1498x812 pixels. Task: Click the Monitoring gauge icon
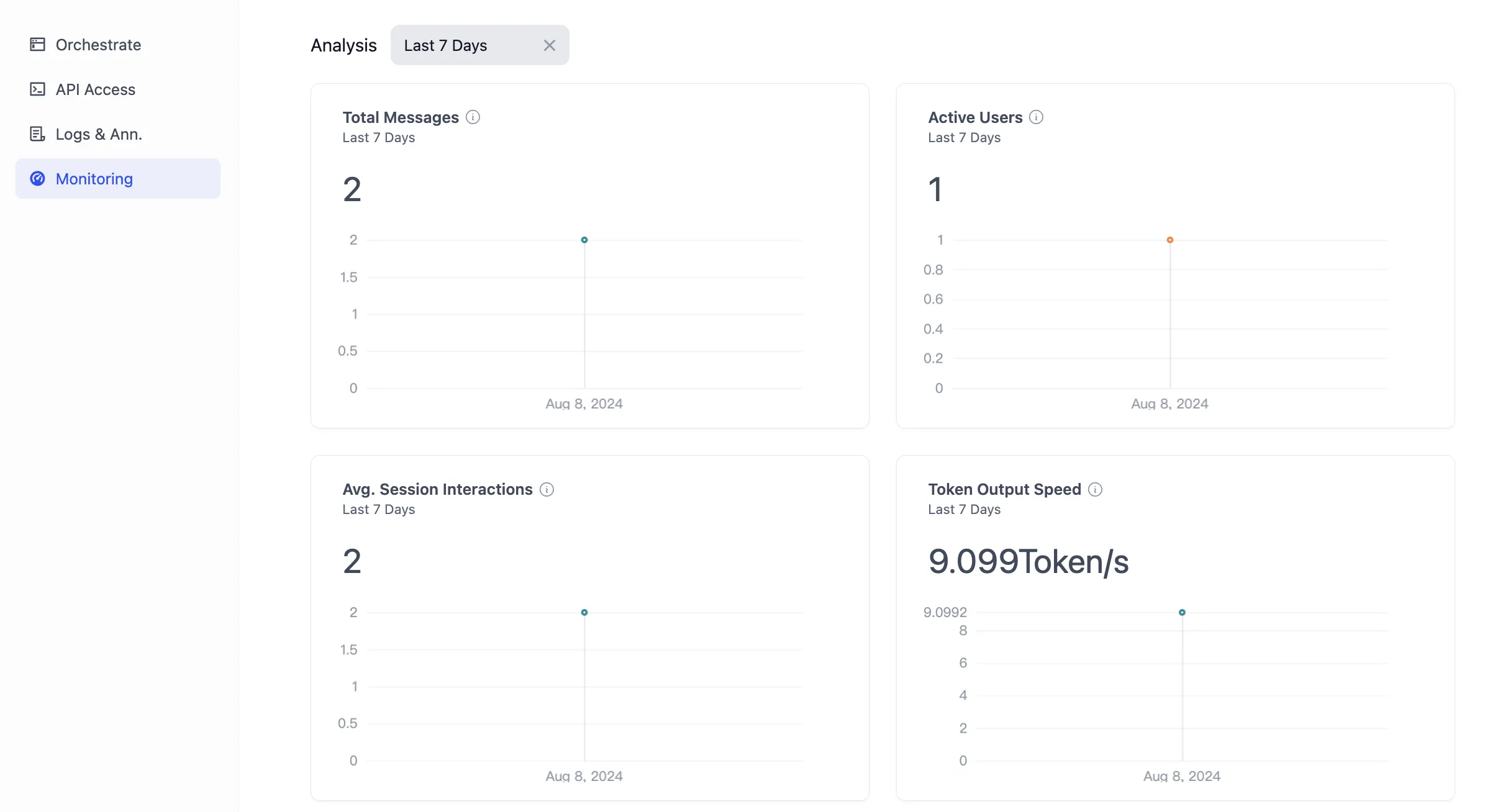(37, 179)
